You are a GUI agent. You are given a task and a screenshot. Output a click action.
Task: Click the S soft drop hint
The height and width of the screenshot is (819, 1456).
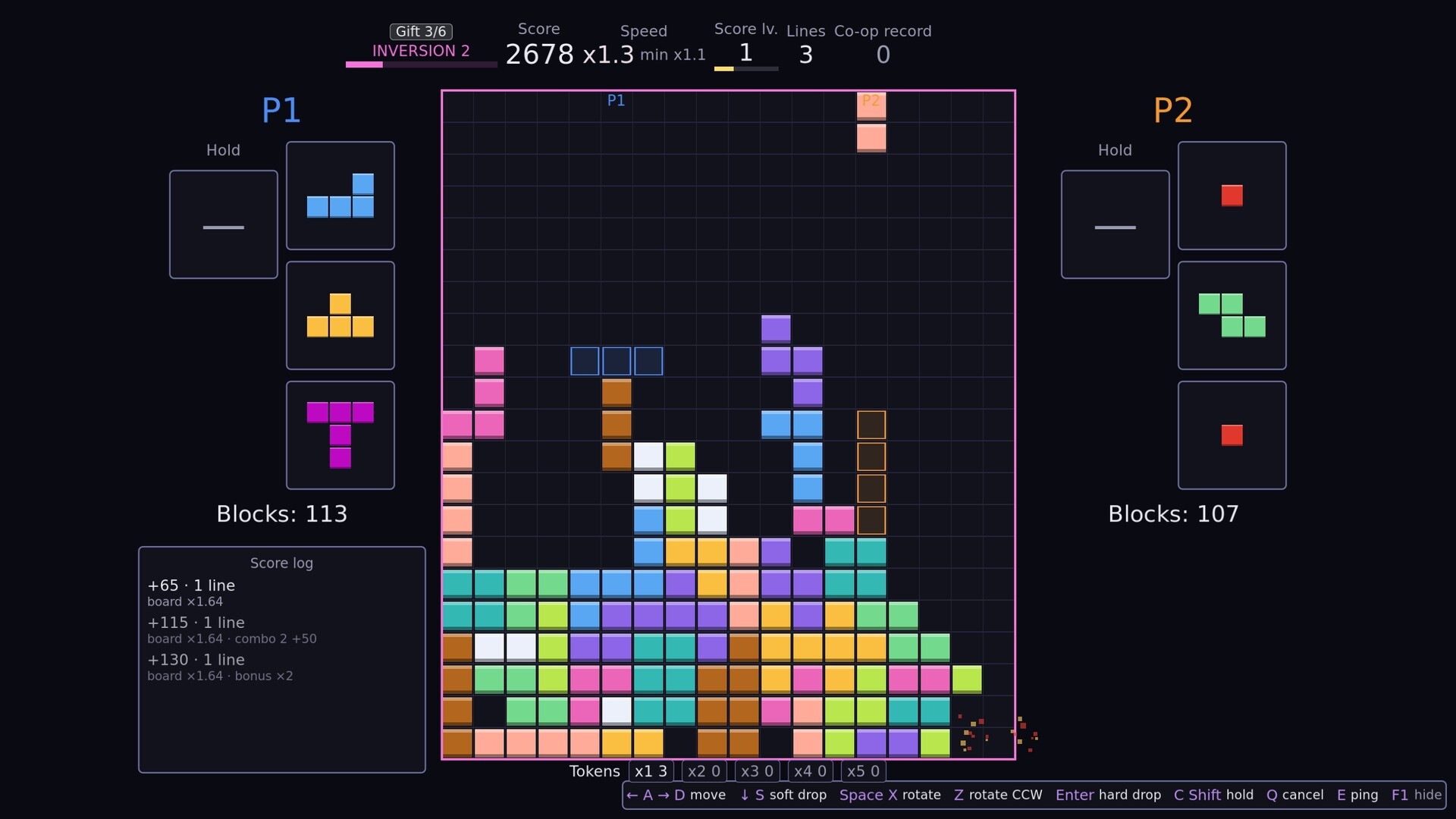point(783,795)
